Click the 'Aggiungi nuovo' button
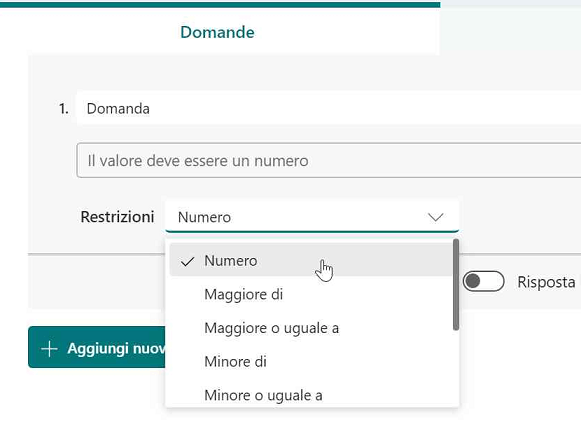This screenshot has height=441, width=581. [97, 347]
